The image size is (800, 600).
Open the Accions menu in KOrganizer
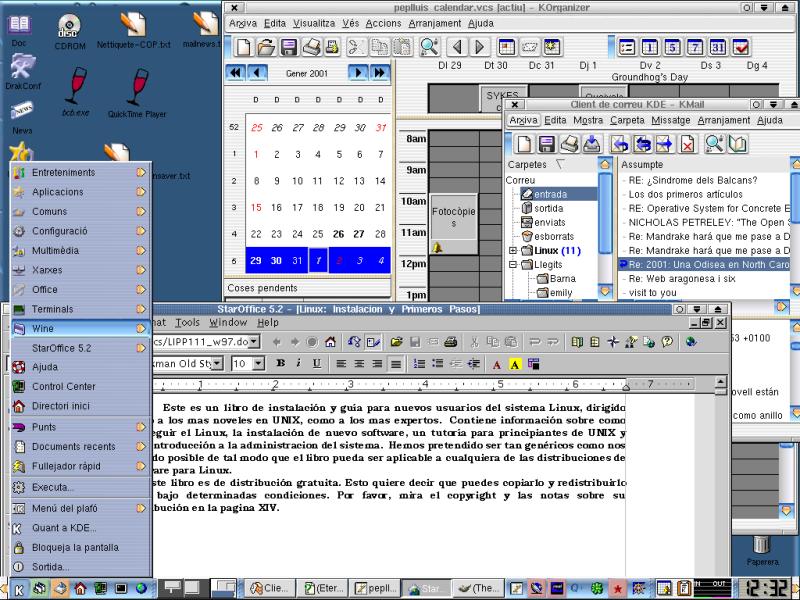click(383, 23)
